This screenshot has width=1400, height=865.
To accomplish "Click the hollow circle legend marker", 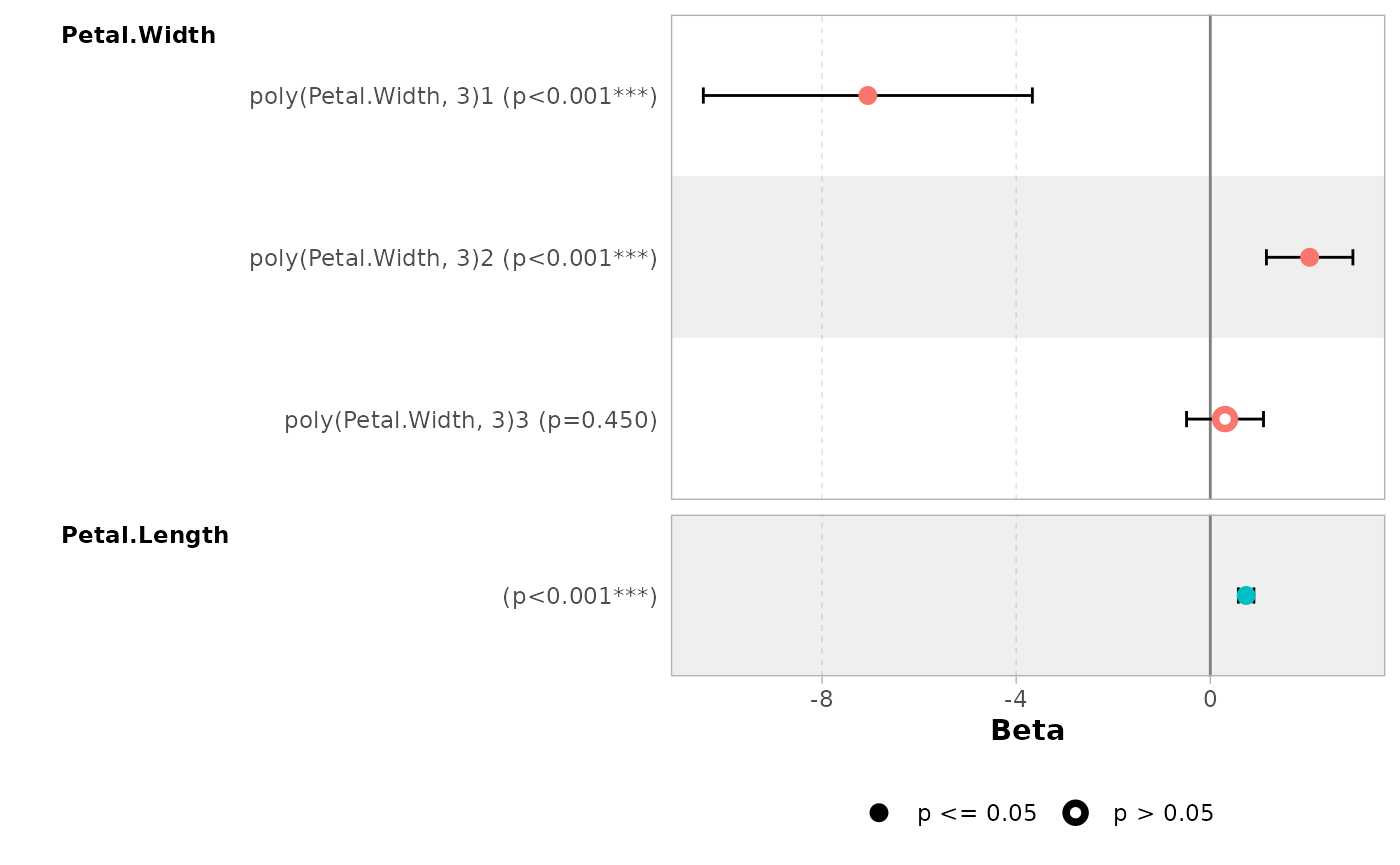I will point(1075,813).
